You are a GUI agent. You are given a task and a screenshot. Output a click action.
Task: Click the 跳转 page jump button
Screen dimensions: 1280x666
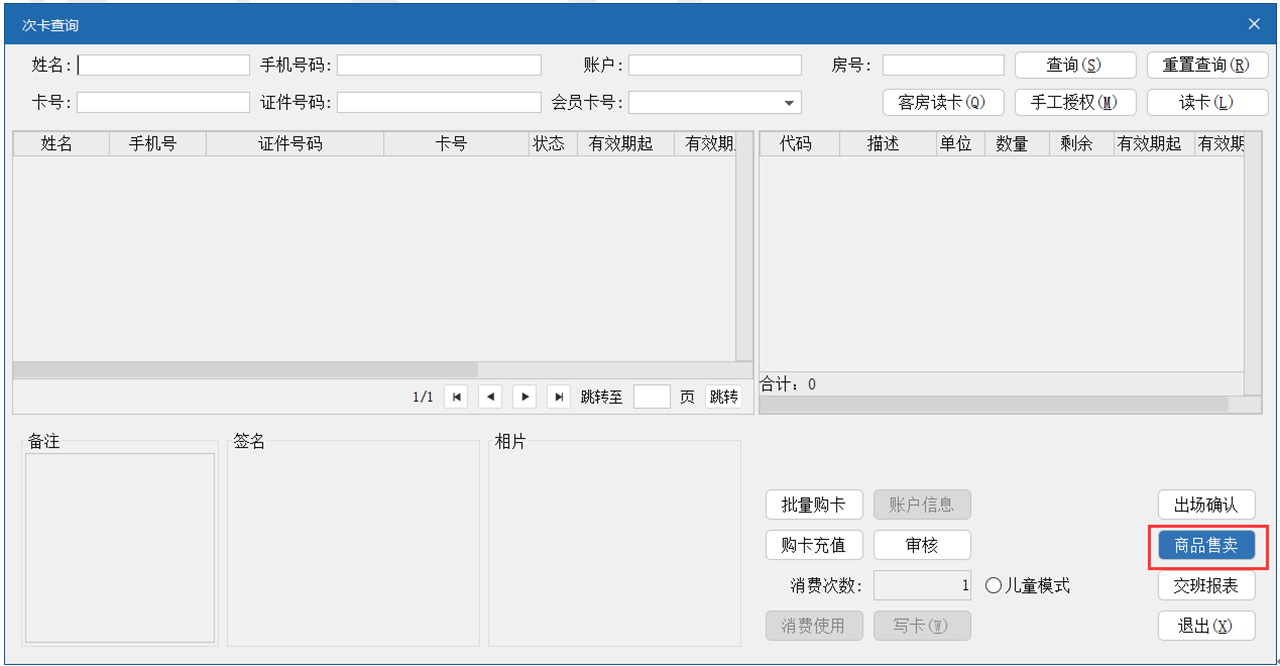724,397
